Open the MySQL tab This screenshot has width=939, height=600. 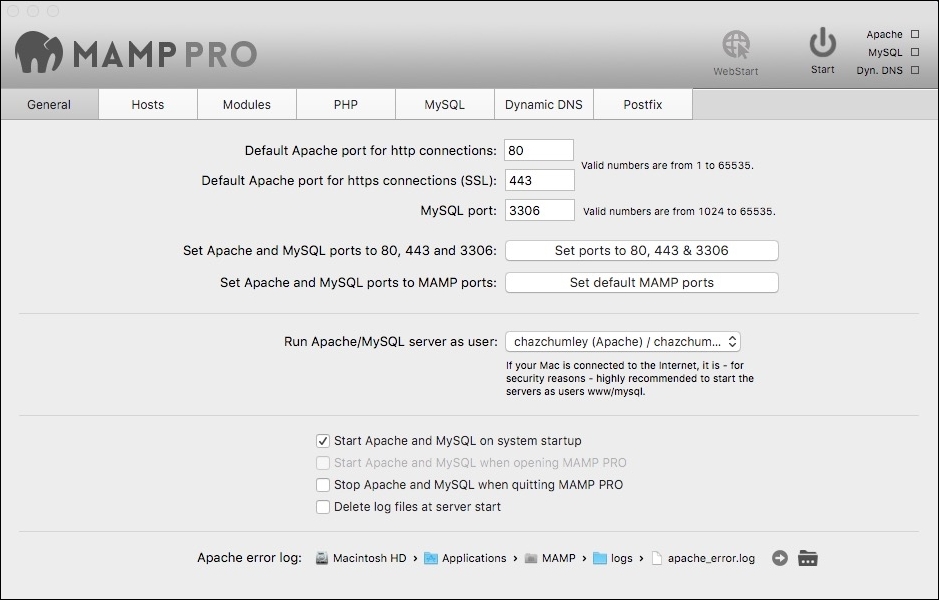(444, 105)
